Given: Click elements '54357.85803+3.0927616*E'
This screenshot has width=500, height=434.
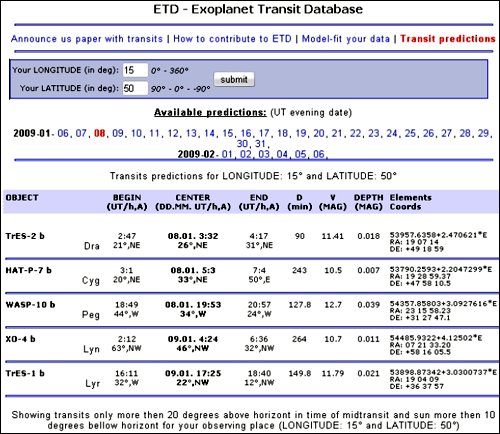Looking at the screenshot, I should [x=443, y=304].
